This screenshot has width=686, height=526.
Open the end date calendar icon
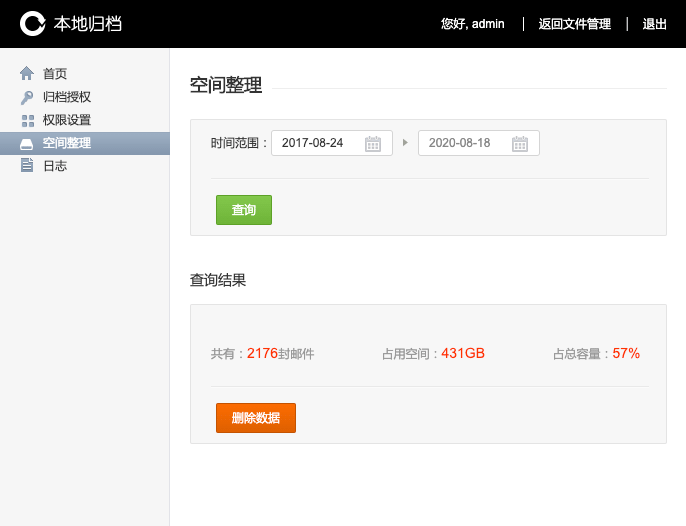519,143
